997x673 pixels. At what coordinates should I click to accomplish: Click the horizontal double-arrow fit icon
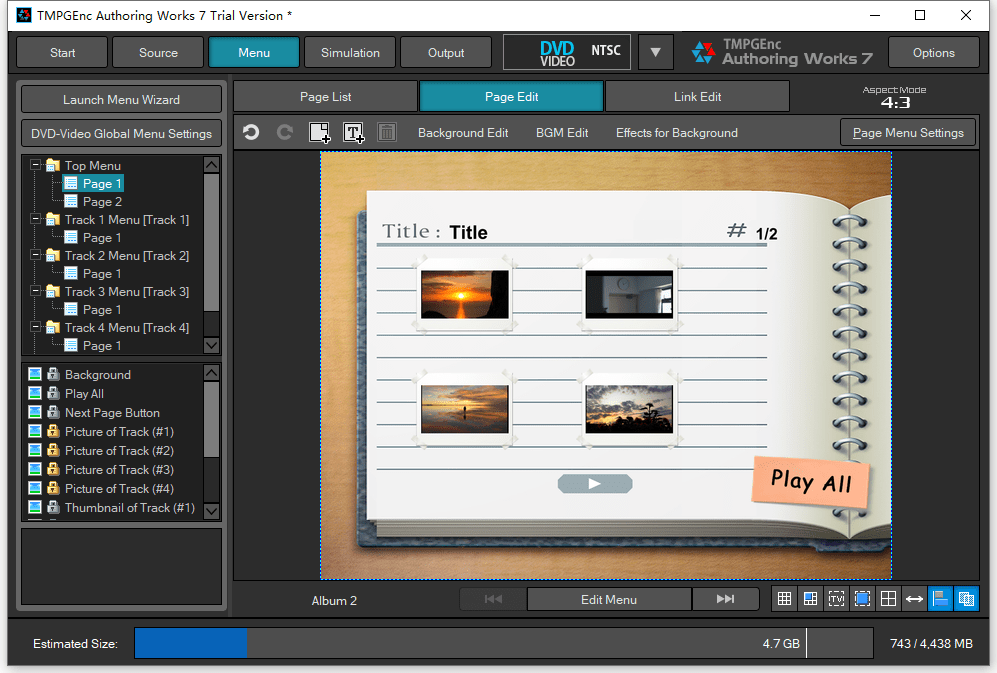coord(914,599)
